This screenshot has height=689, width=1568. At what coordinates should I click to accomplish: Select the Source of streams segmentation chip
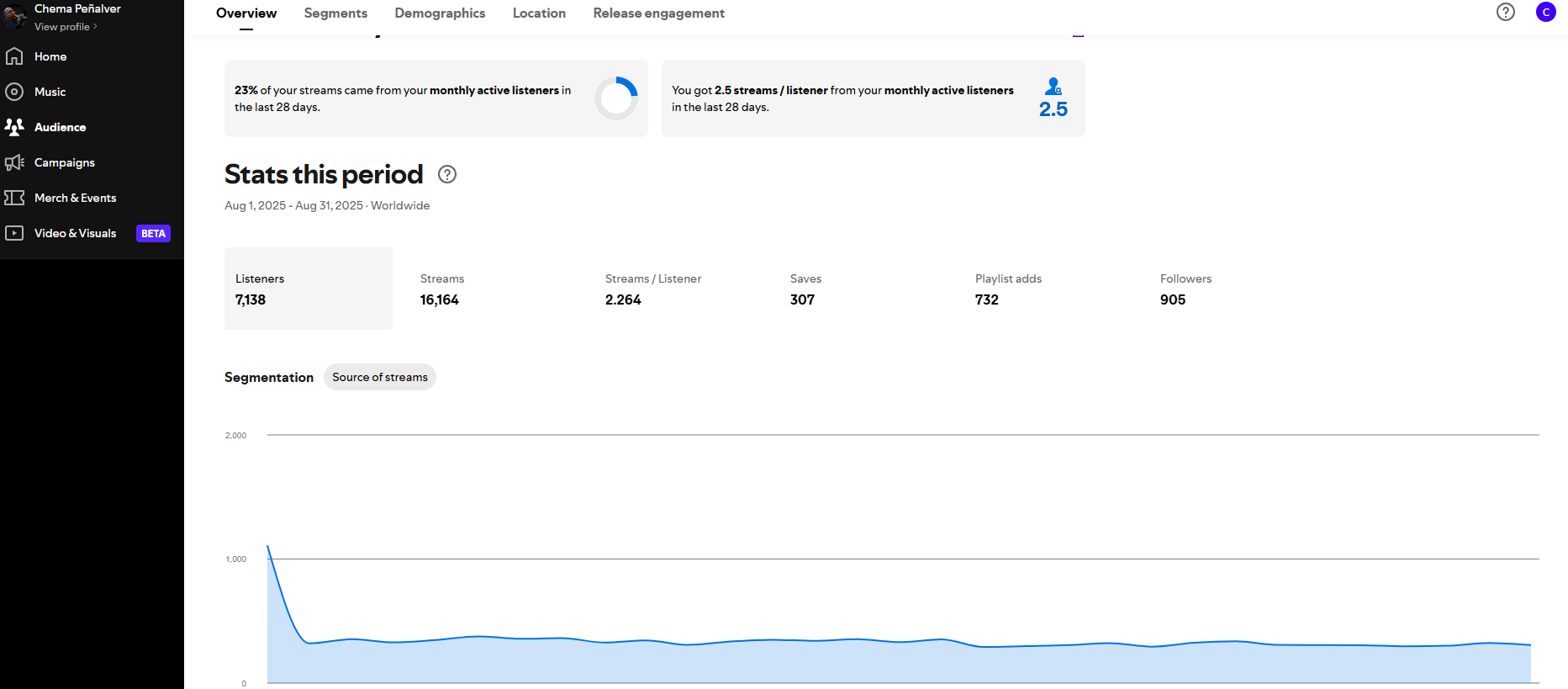click(379, 377)
